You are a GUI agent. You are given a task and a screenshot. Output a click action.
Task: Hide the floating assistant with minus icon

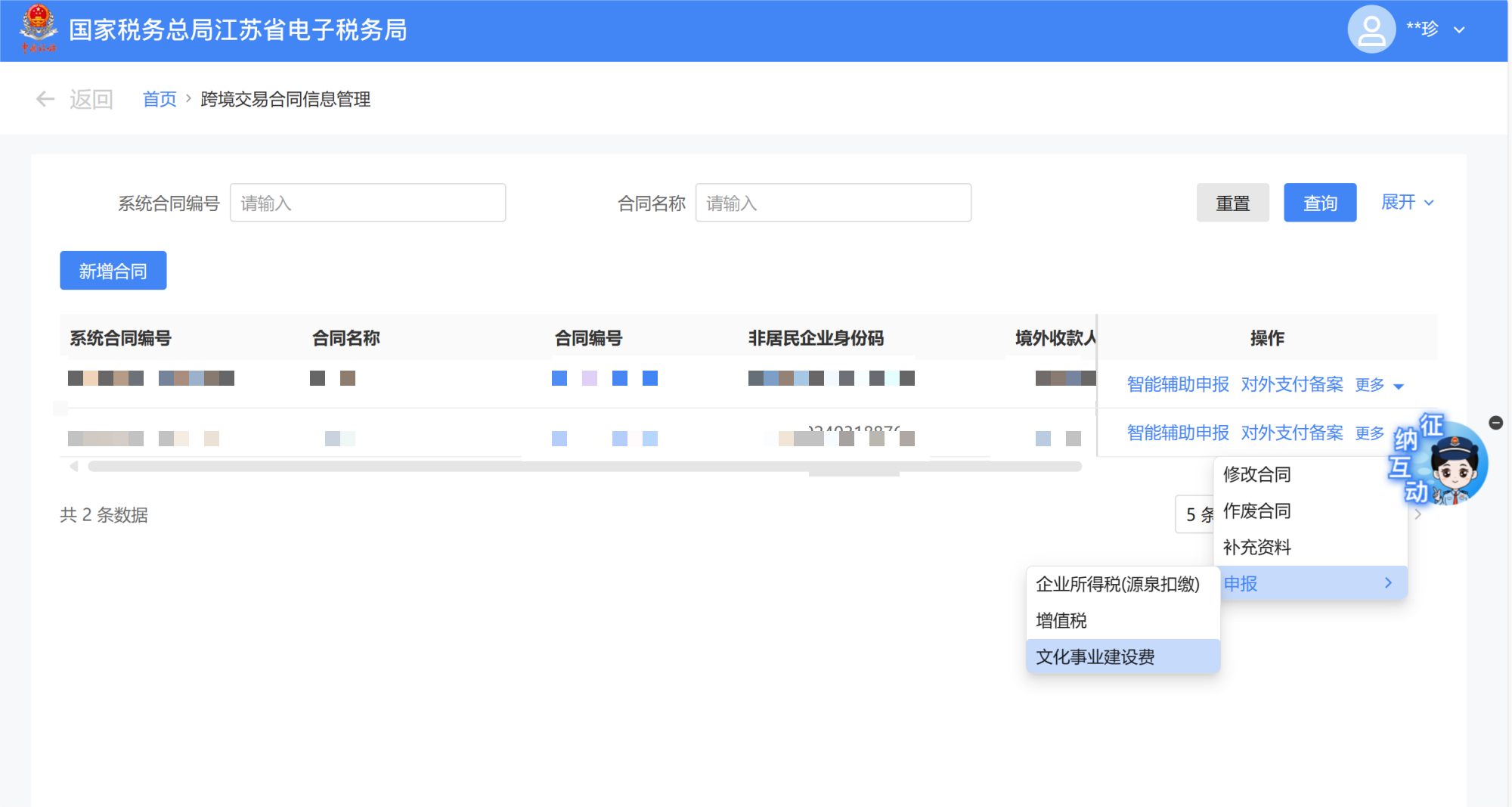[1495, 423]
